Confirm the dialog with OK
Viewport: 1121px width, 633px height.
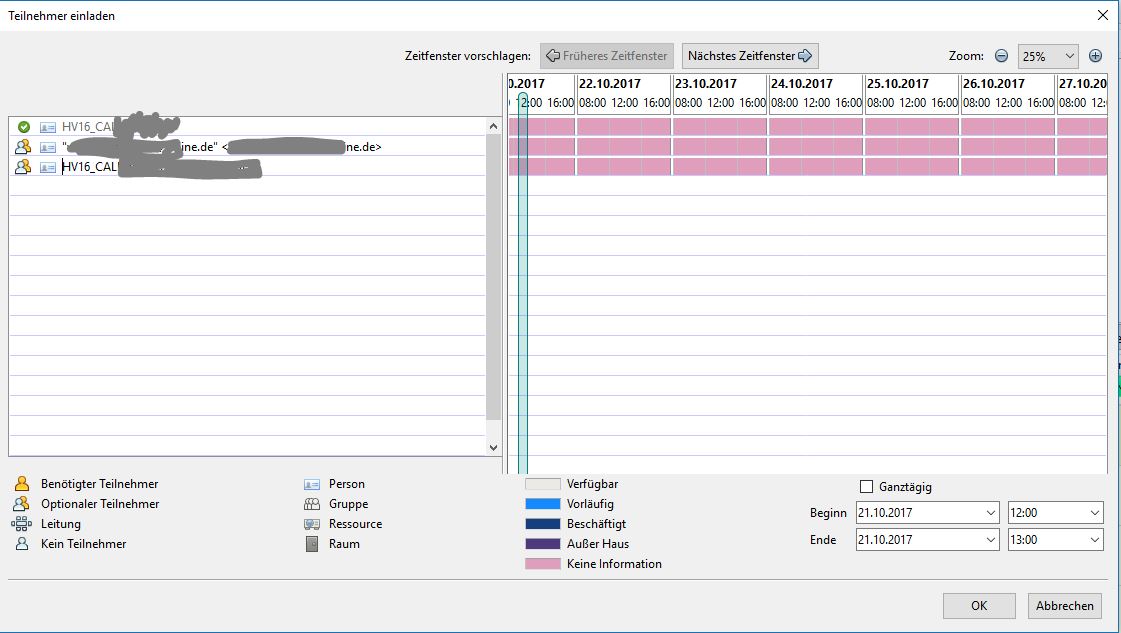click(978, 606)
